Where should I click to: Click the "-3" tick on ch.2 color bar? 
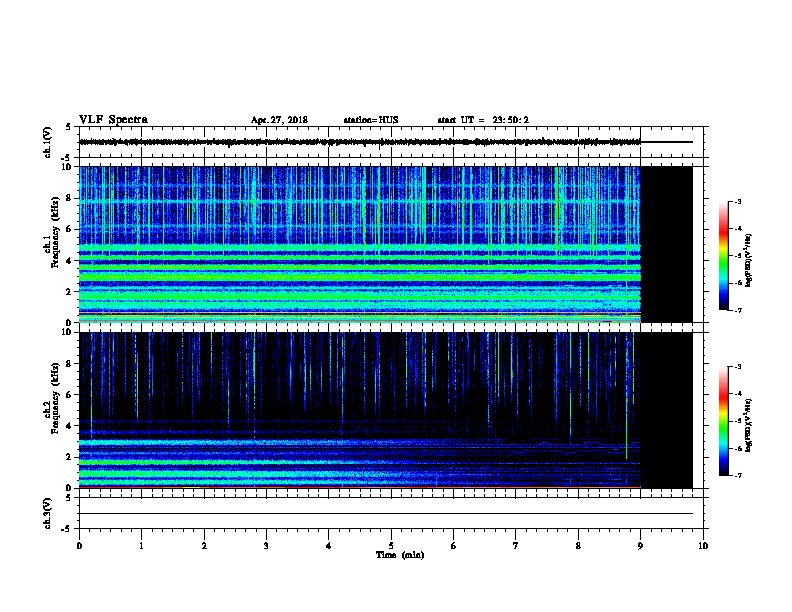pos(737,367)
